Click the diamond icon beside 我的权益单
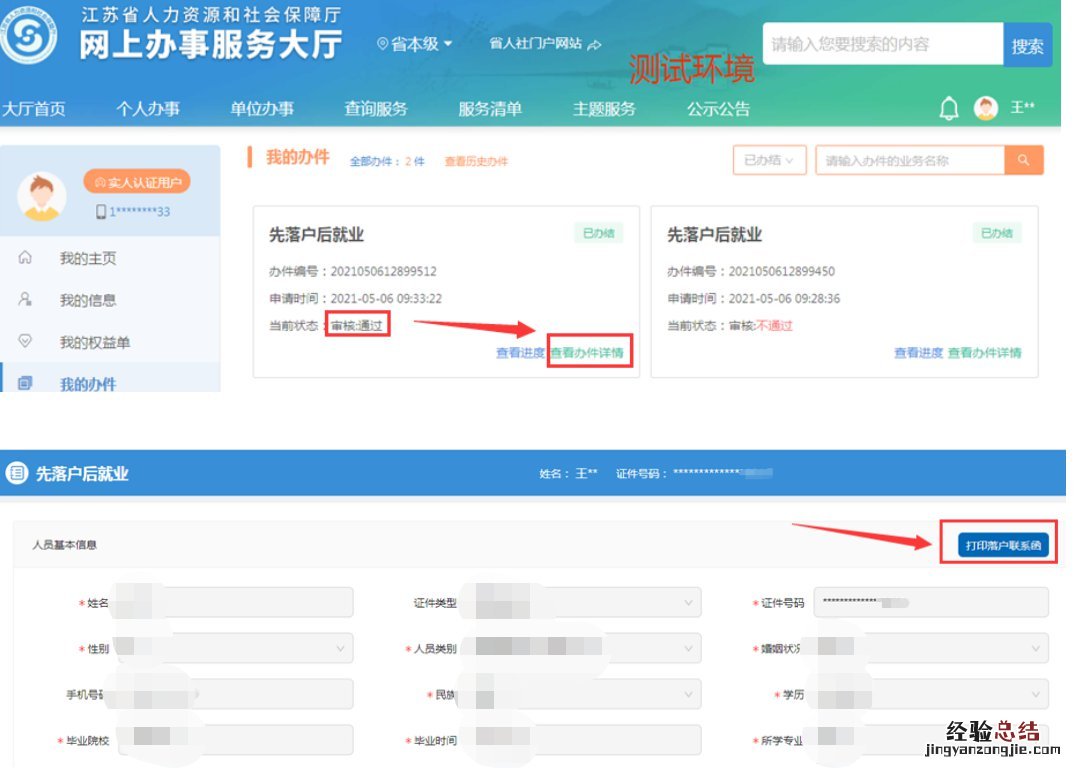 26,342
